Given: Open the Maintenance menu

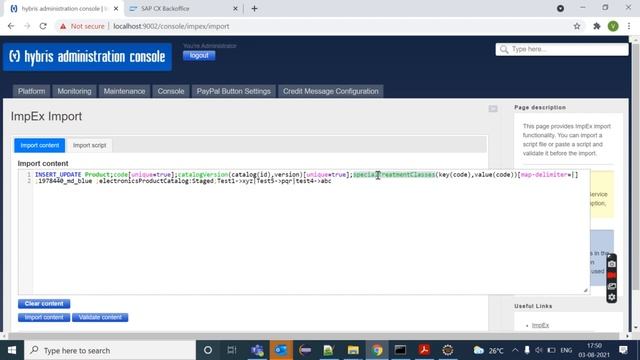Looking at the screenshot, I should tap(124, 91).
